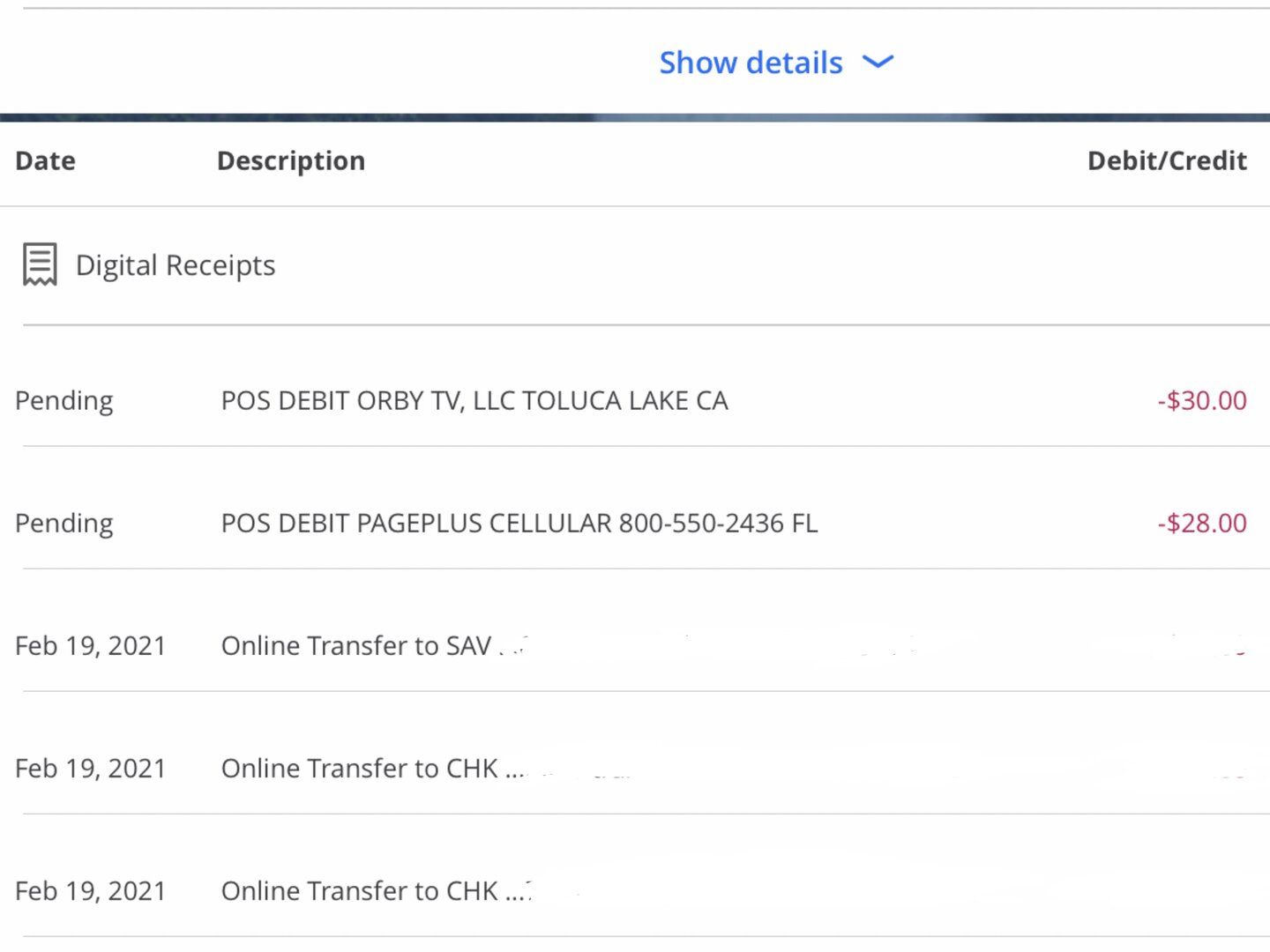Sort transactions by the Date column header
The image size is (1270, 952).
click(45, 160)
